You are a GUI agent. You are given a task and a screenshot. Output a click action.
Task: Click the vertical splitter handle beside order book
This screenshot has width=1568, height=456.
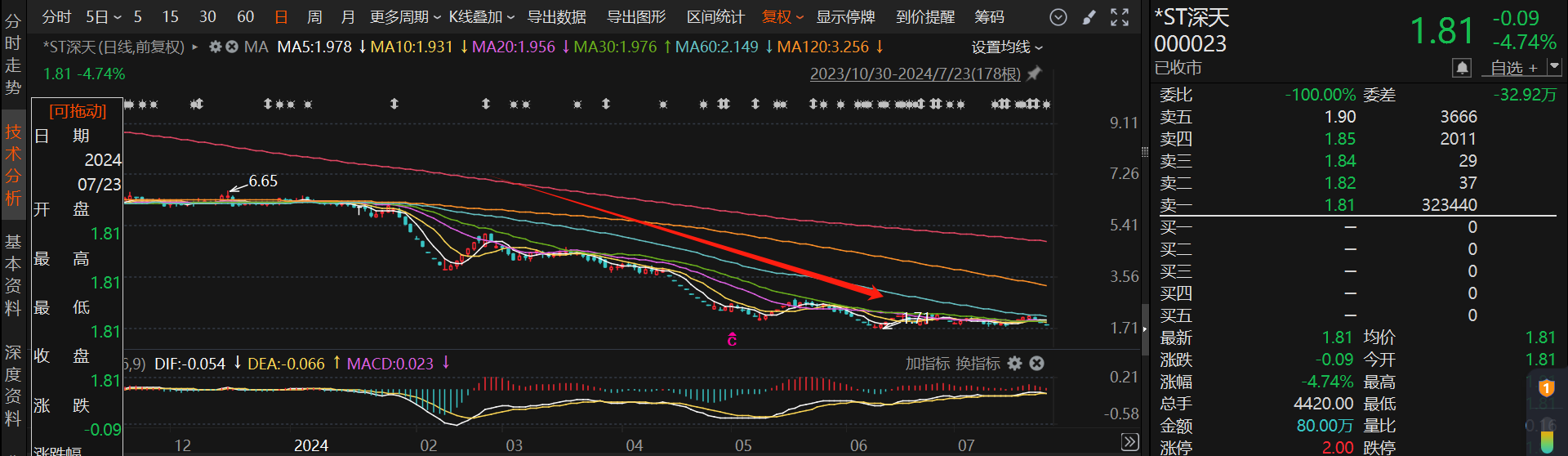click(1145, 152)
